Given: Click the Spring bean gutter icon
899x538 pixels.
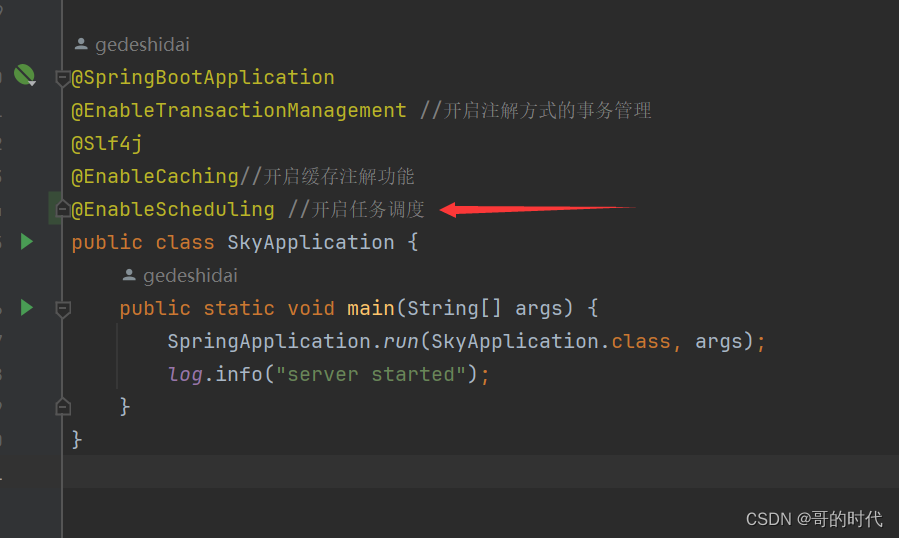Looking at the screenshot, I should point(24,75).
